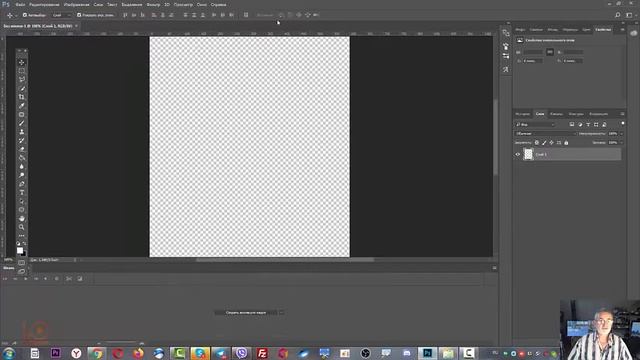Open the Edit menu

44,4
